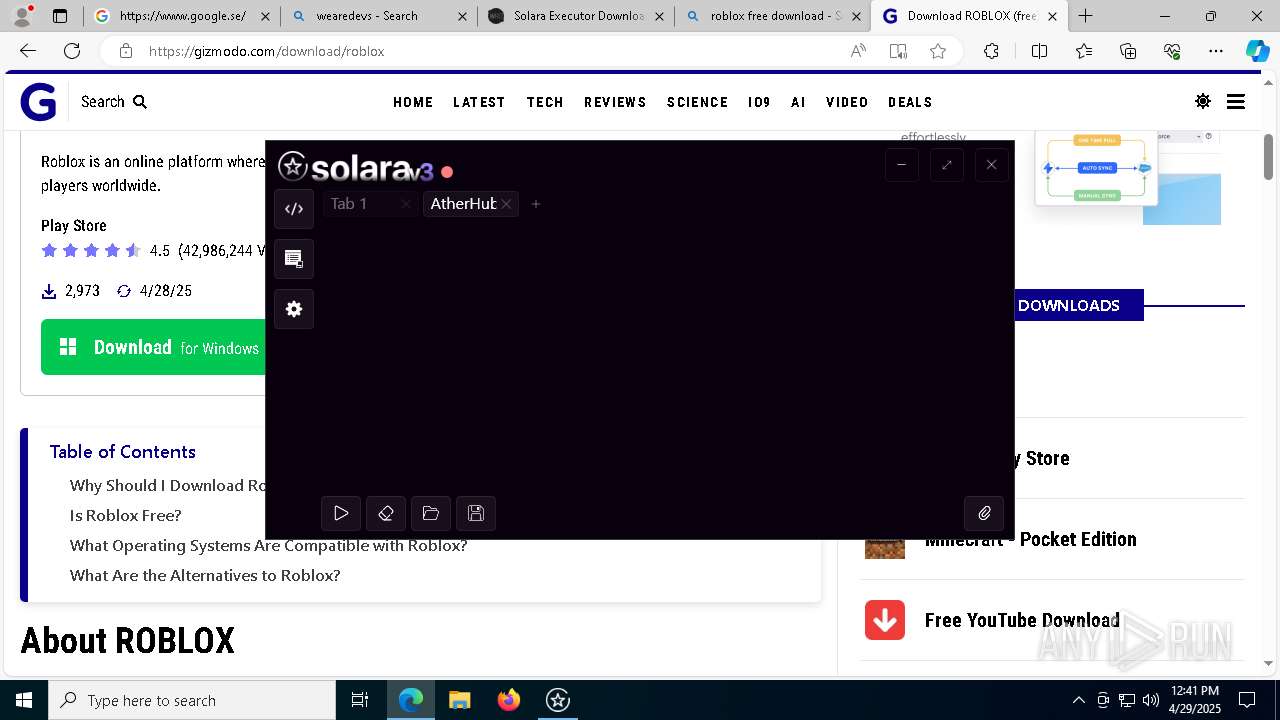Open 'What Operating Systems Are Compatible' link

click(268, 545)
